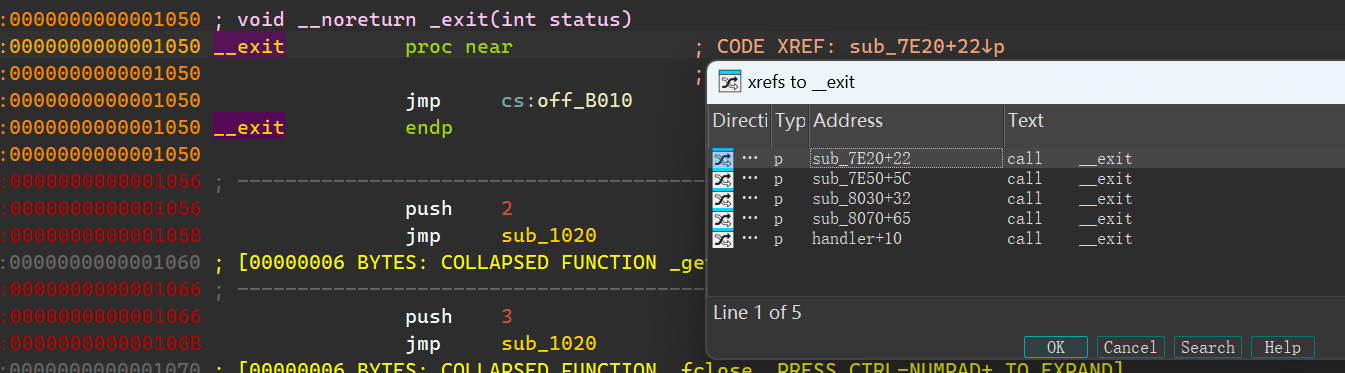Sort by the Address column header
Screen dimensions: 1345x373
click(907, 121)
